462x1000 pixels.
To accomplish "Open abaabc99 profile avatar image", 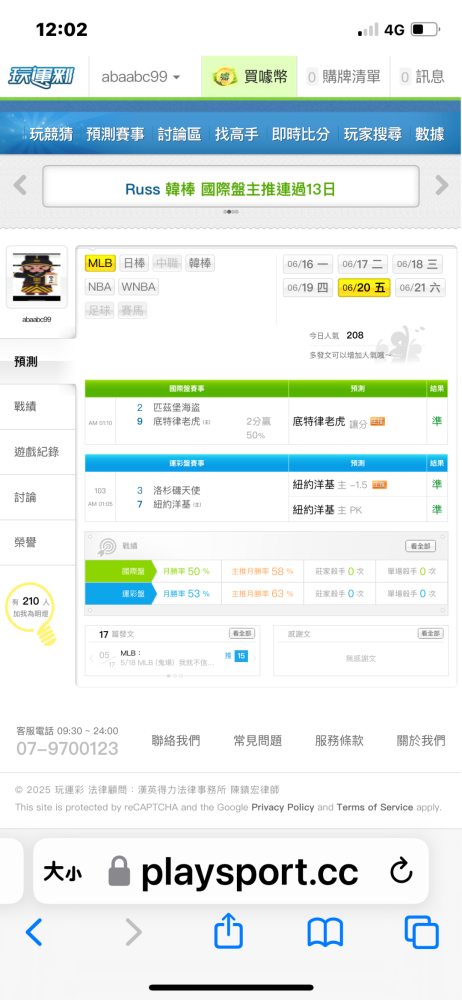I will tap(36, 278).
